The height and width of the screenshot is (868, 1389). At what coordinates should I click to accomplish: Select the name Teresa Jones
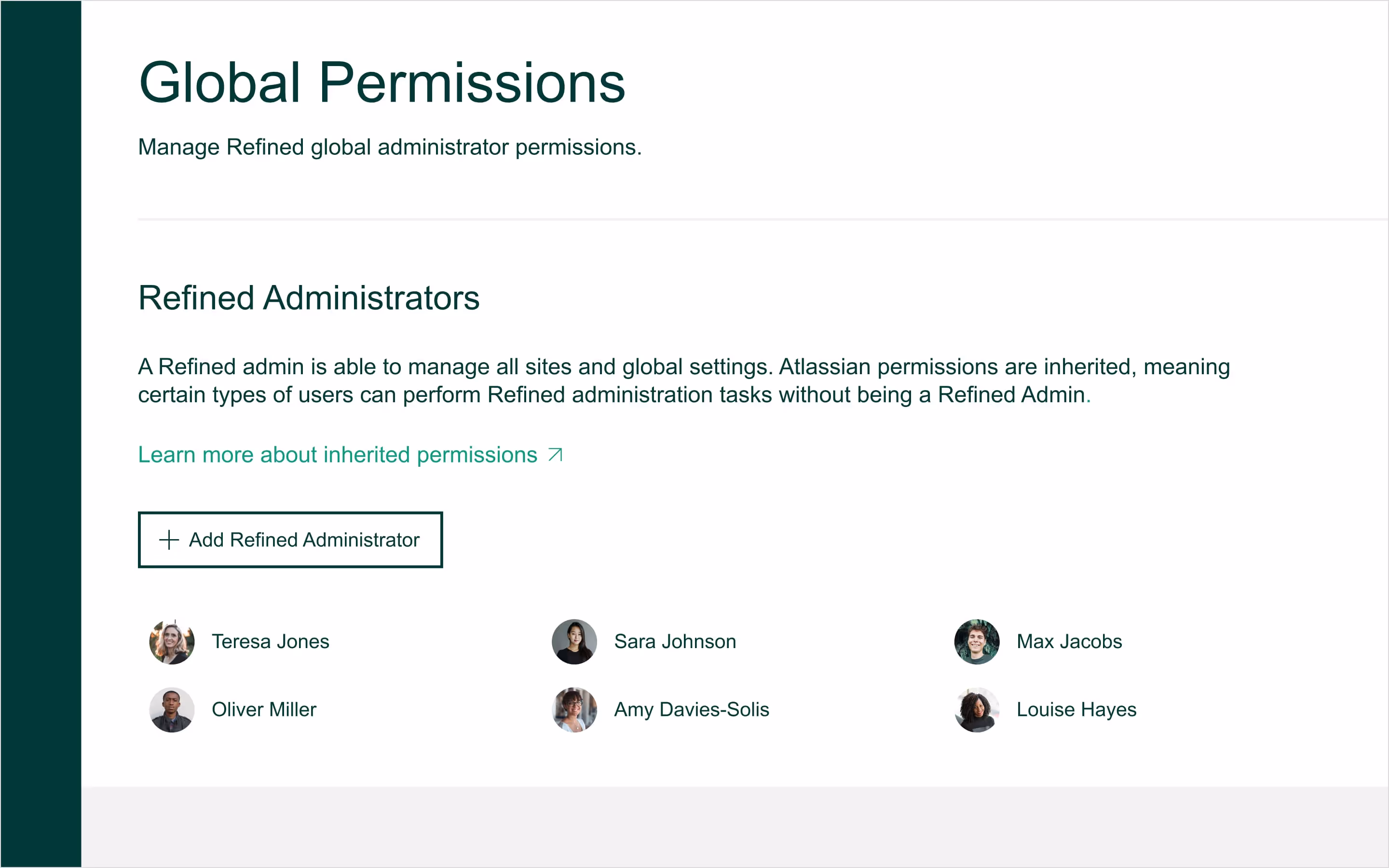[271, 641]
